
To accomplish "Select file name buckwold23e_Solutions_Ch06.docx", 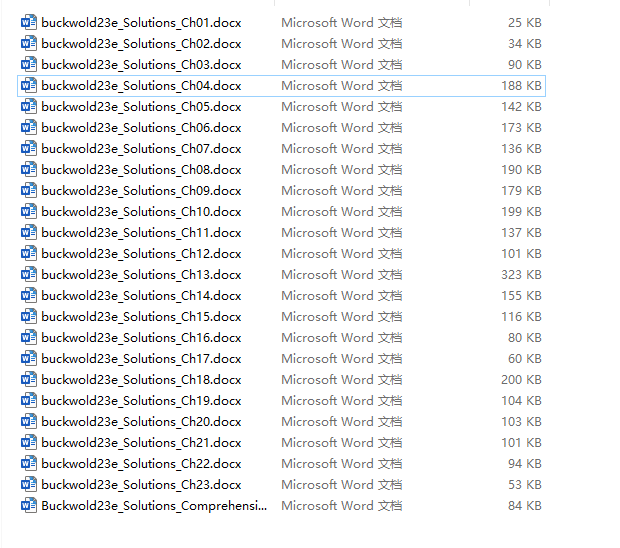I will pos(141,128).
